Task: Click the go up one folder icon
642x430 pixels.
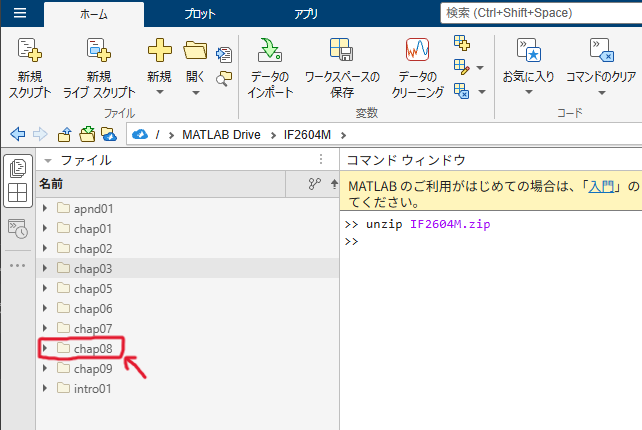Action: click(64, 134)
